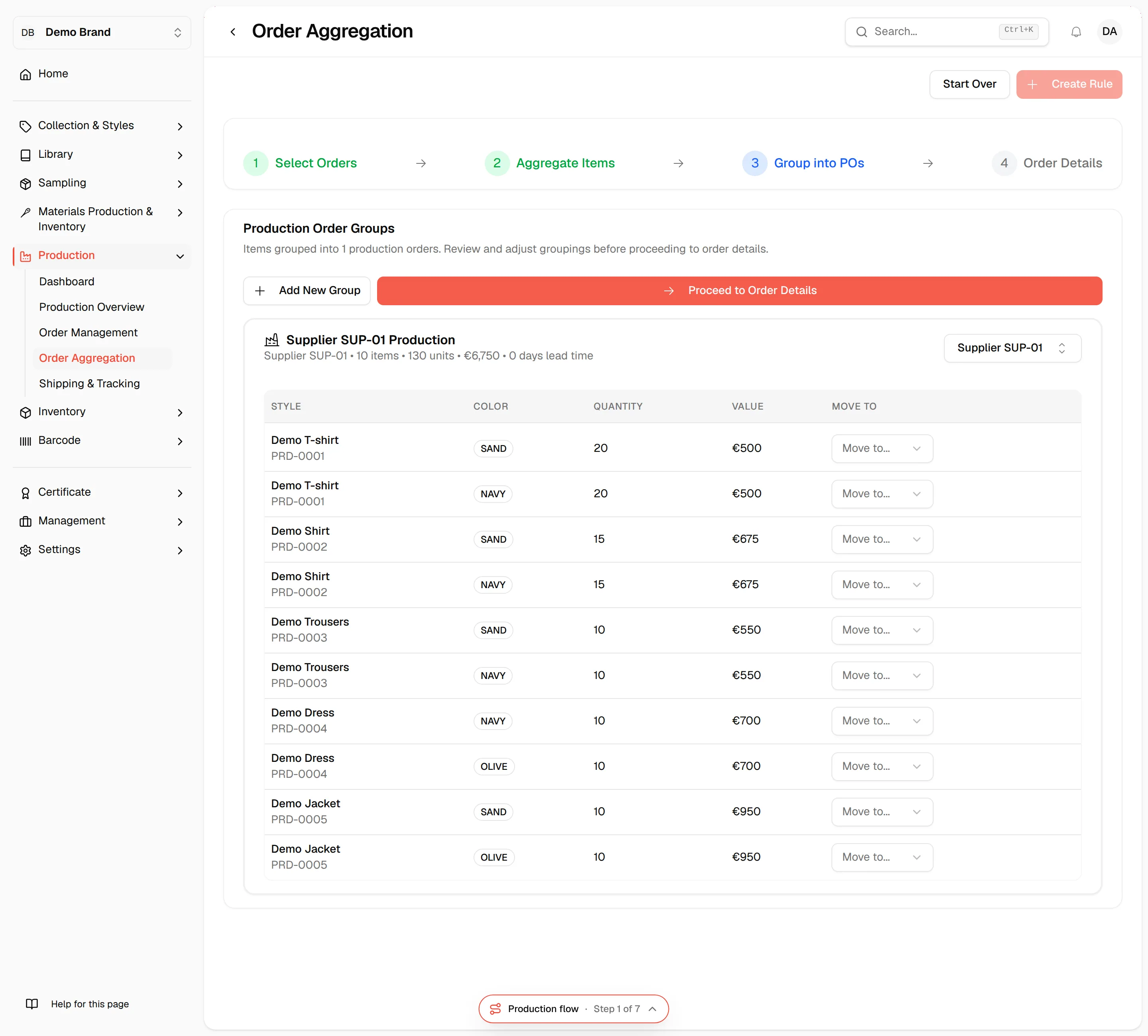The image size is (1148, 1036).
Task: Open the Supplier SUP-01 selector
Action: 1012,348
